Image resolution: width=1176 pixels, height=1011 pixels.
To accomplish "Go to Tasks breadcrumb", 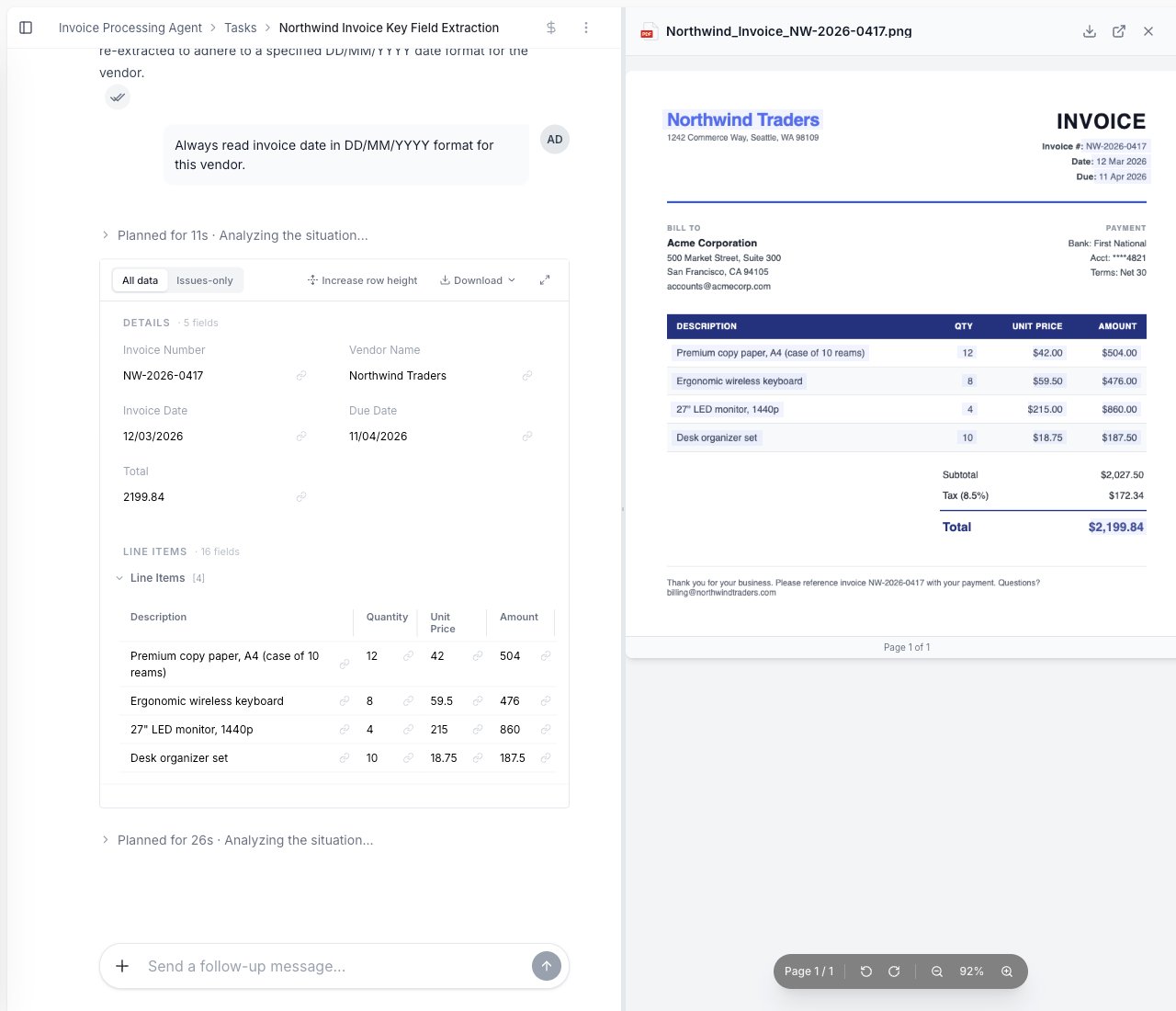I will (241, 28).
